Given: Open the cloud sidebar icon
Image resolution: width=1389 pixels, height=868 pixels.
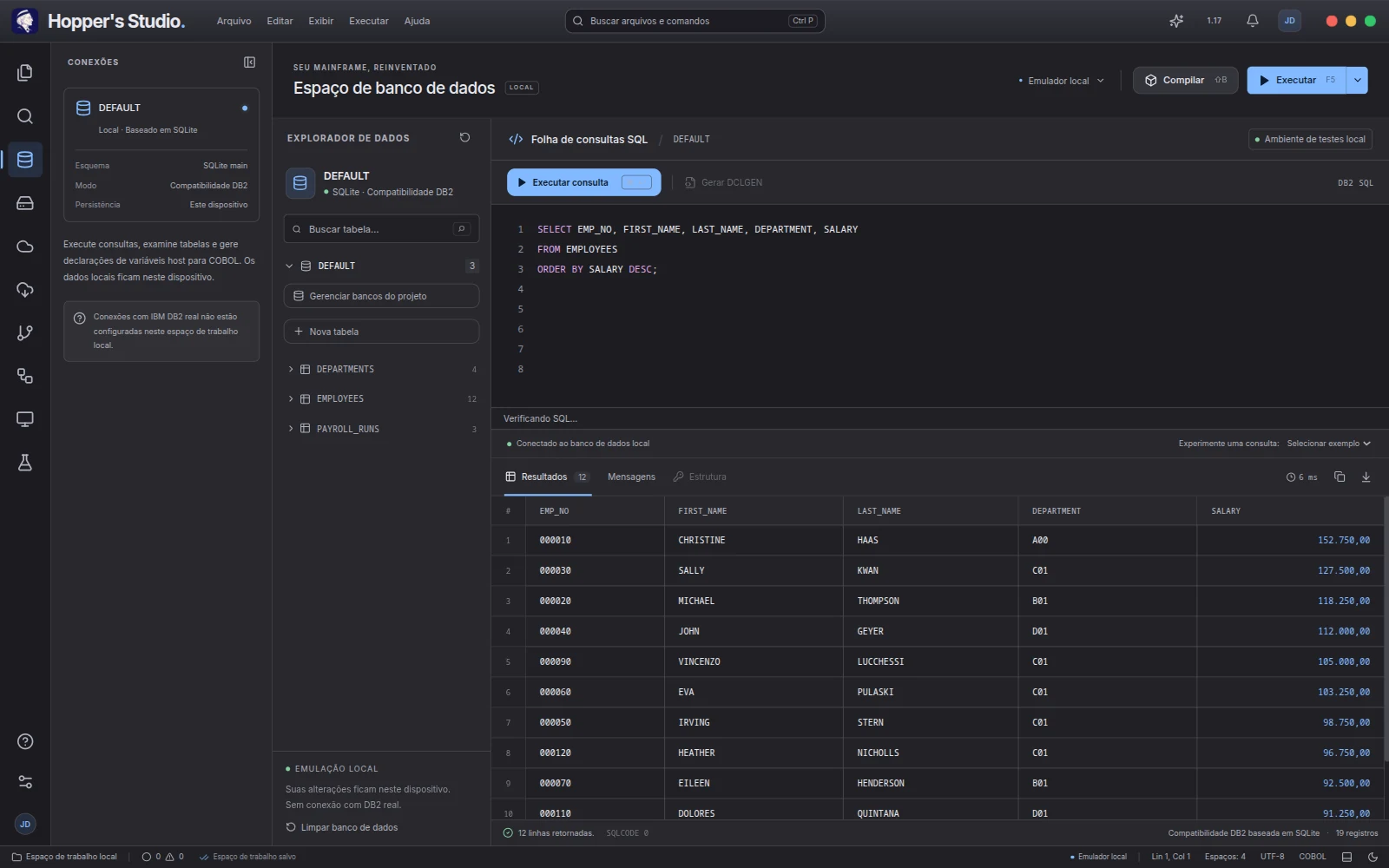Looking at the screenshot, I should (x=25, y=247).
